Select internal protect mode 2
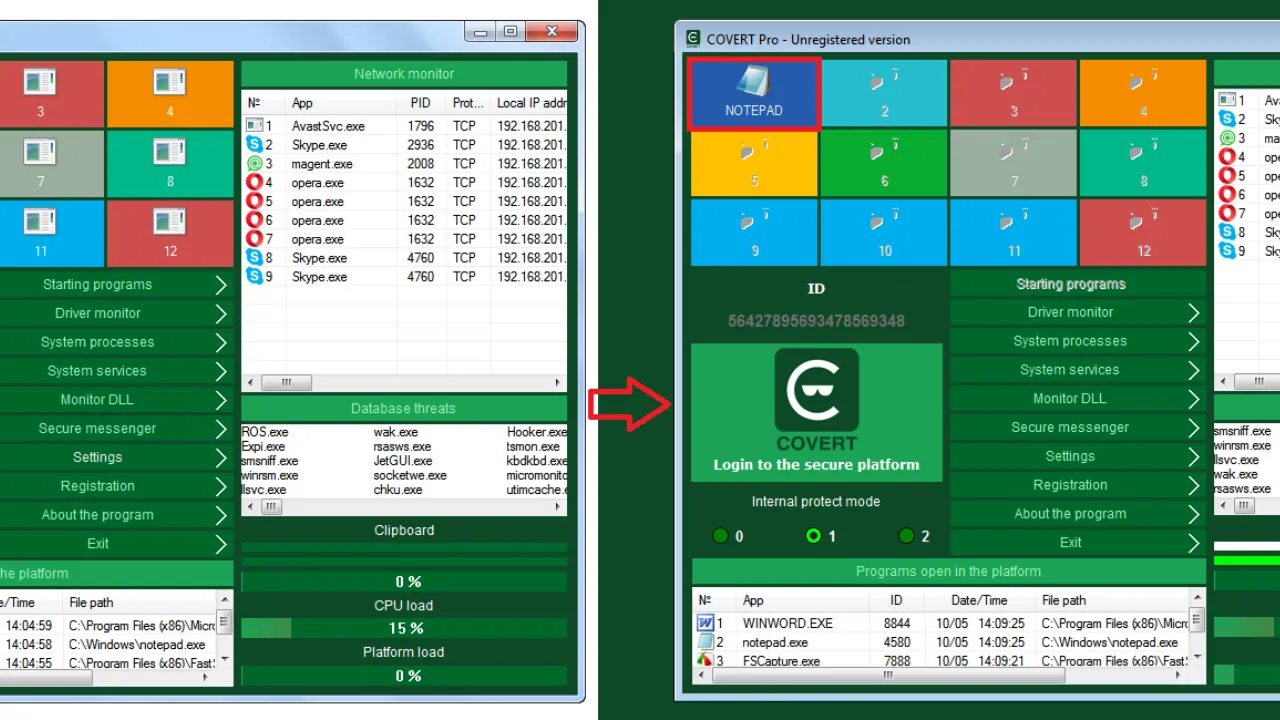The height and width of the screenshot is (720, 1280). click(x=907, y=536)
